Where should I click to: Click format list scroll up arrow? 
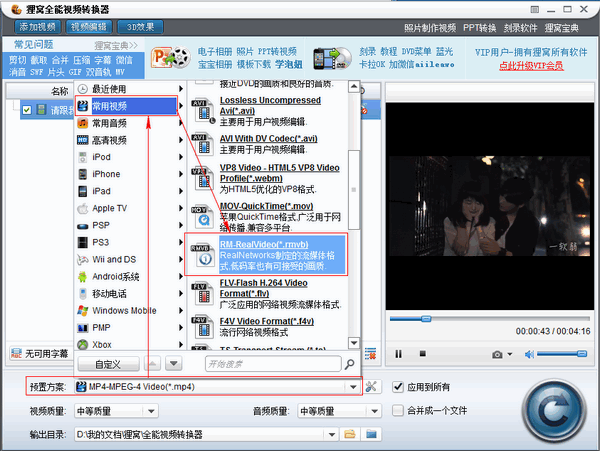[x=354, y=87]
